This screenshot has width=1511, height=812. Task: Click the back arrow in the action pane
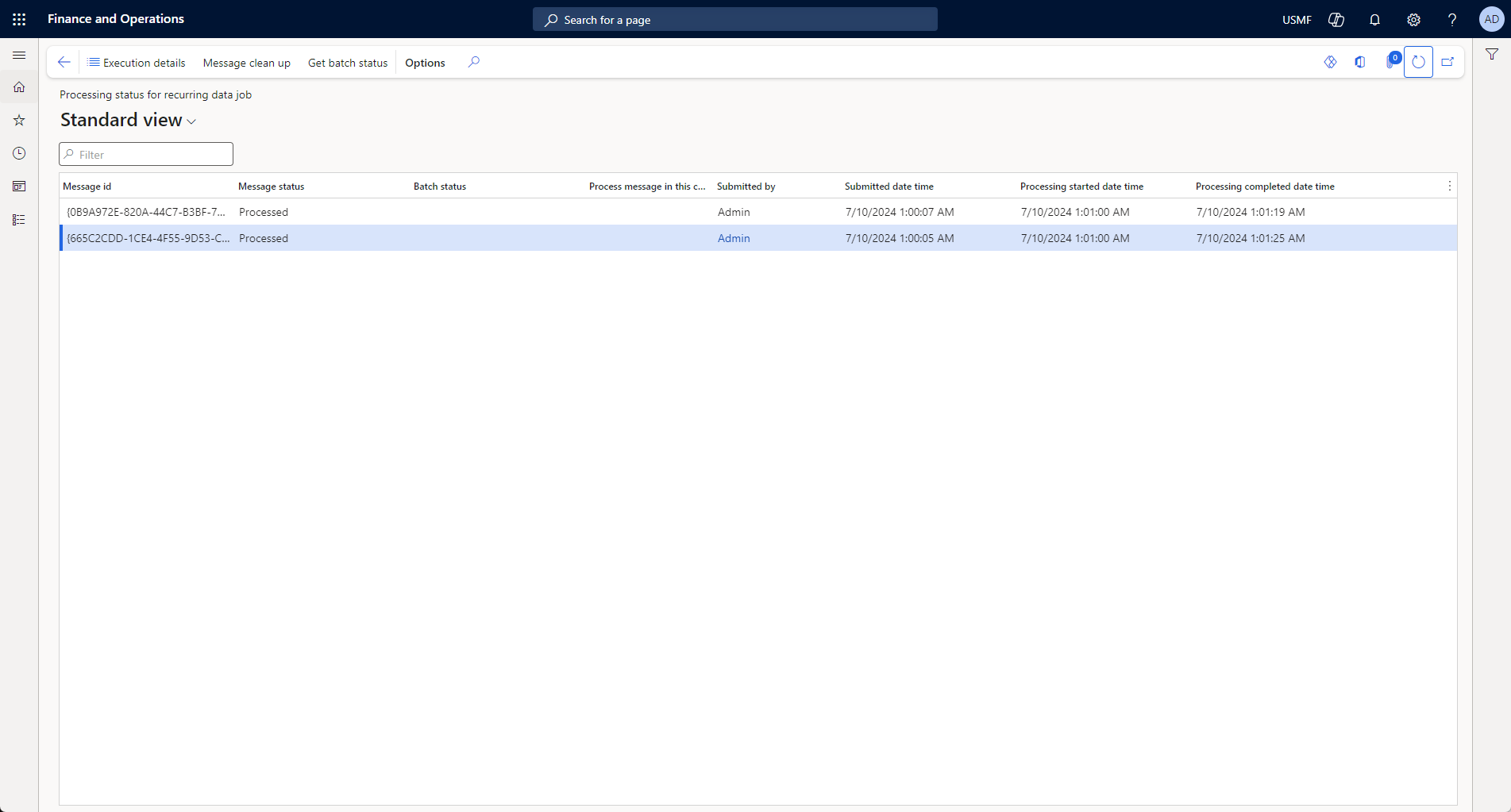[64, 62]
